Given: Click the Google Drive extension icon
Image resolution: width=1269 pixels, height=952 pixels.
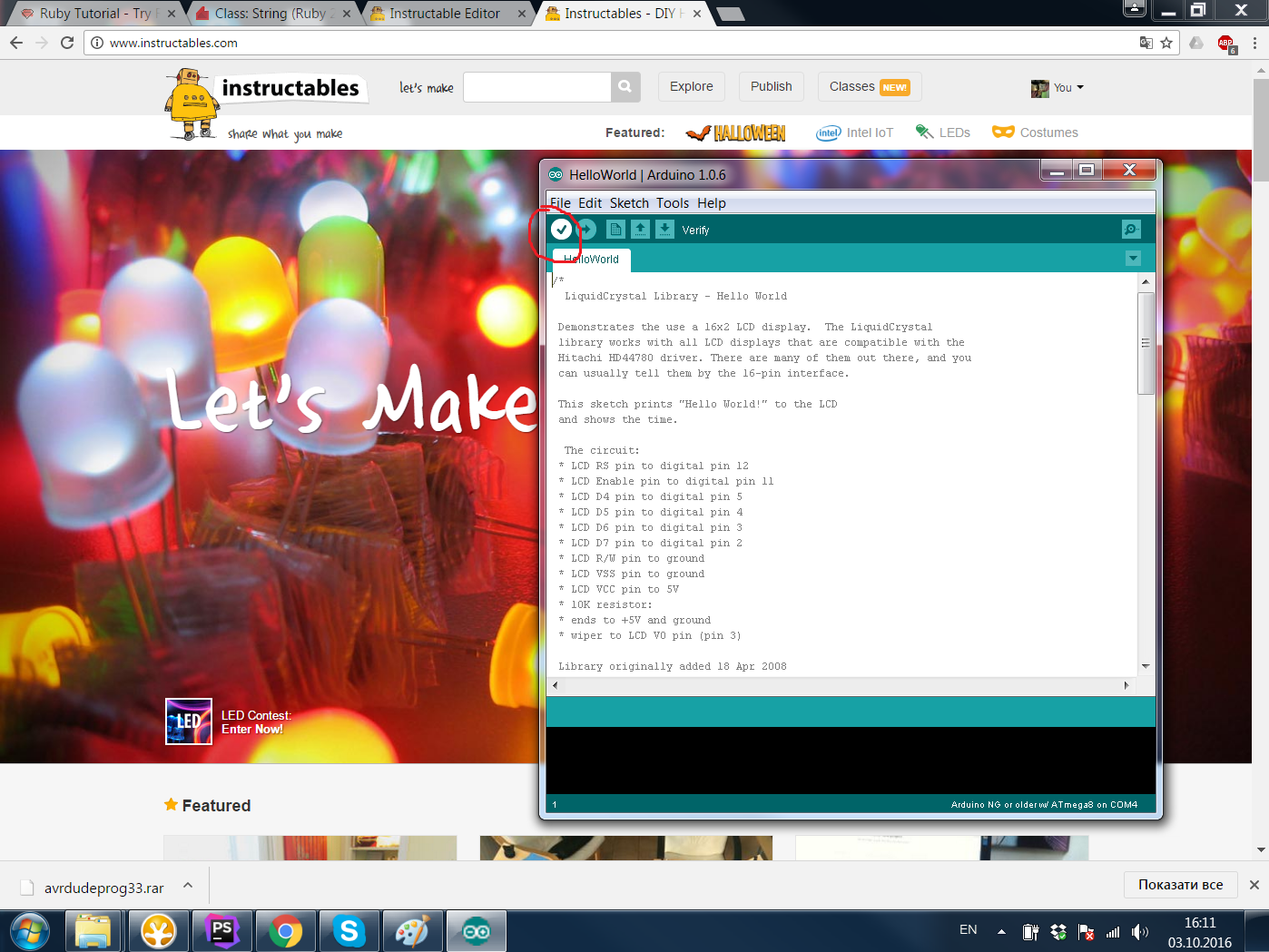Looking at the screenshot, I should [x=1196, y=43].
